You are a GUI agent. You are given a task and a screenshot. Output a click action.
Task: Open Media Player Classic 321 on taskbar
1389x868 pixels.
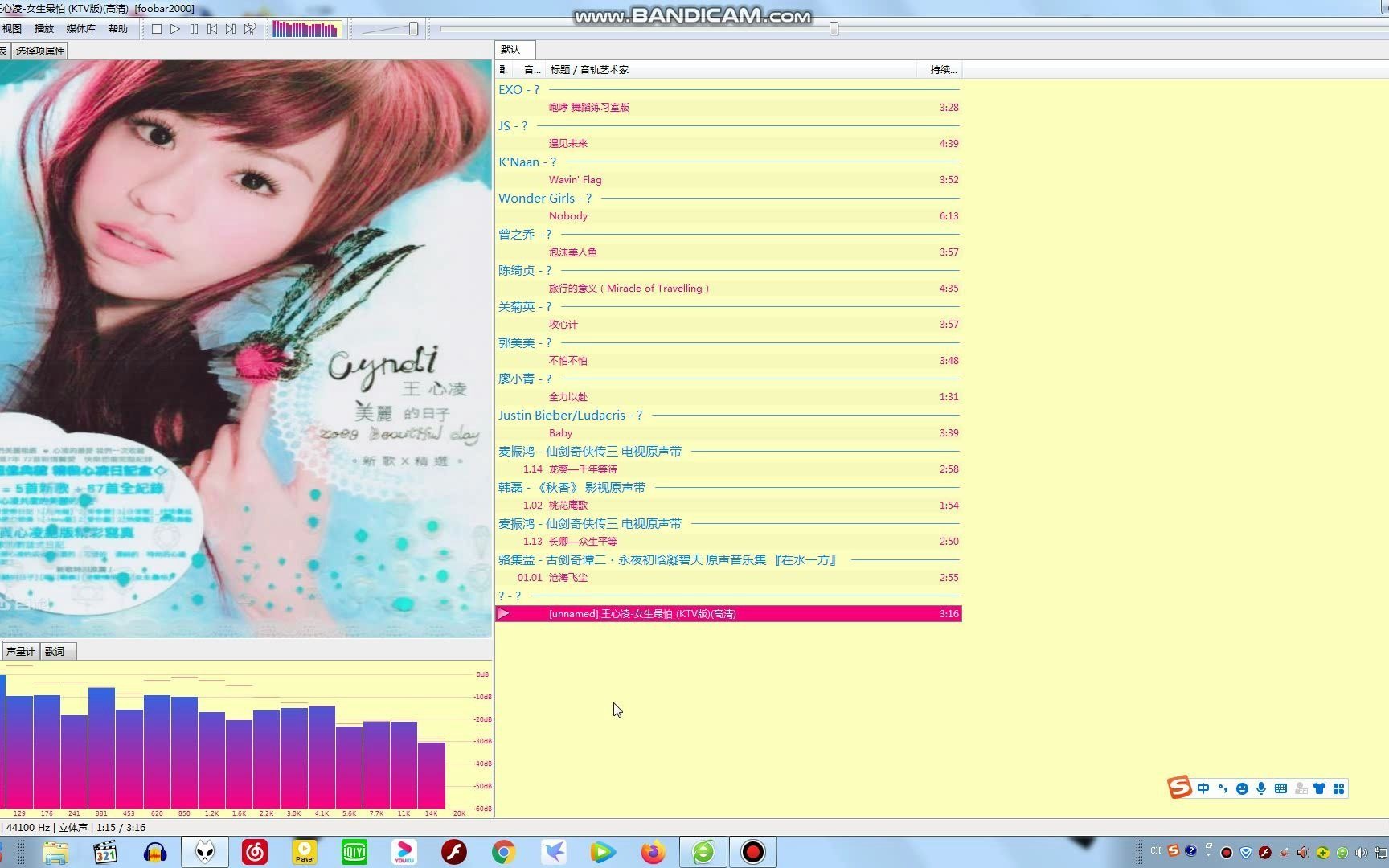point(105,852)
